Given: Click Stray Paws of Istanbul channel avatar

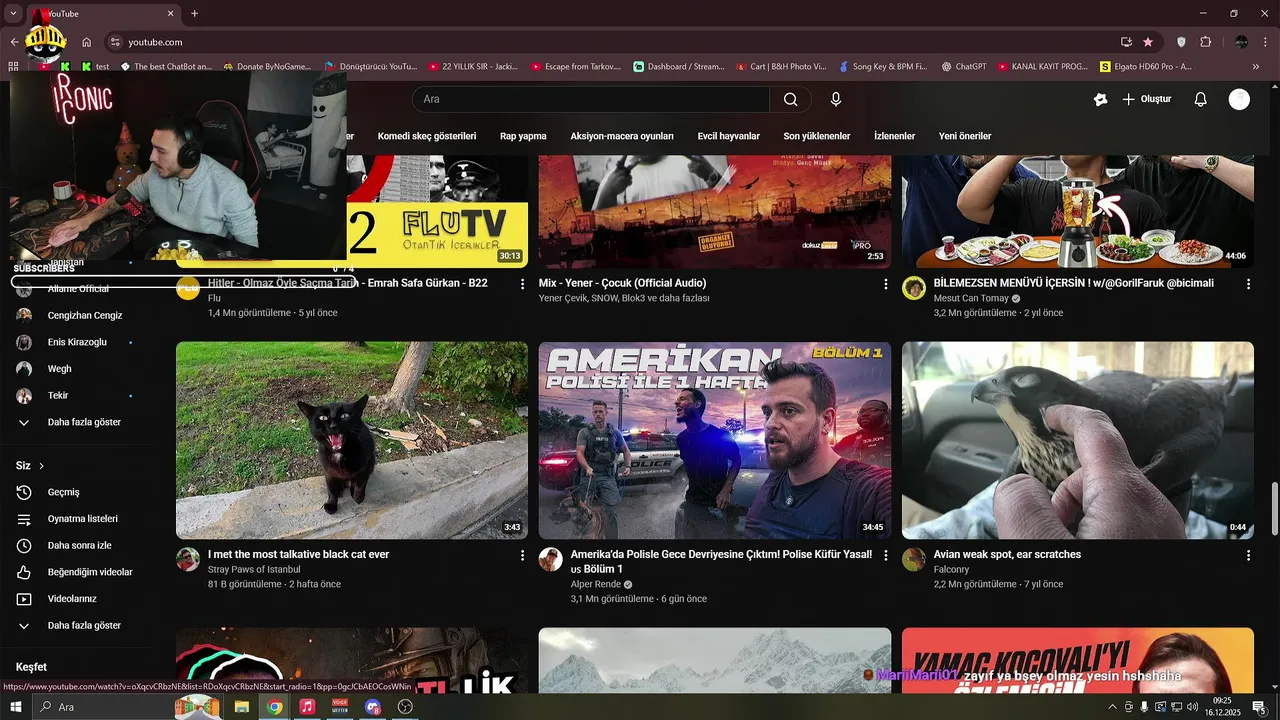Looking at the screenshot, I should (x=188, y=559).
